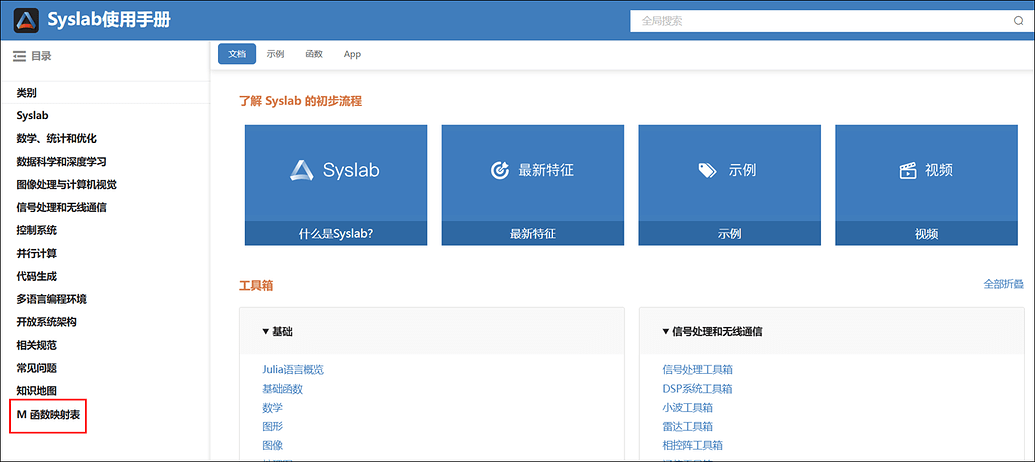
Task: Click the target icon on 最新特征 card
Action: pos(500,170)
